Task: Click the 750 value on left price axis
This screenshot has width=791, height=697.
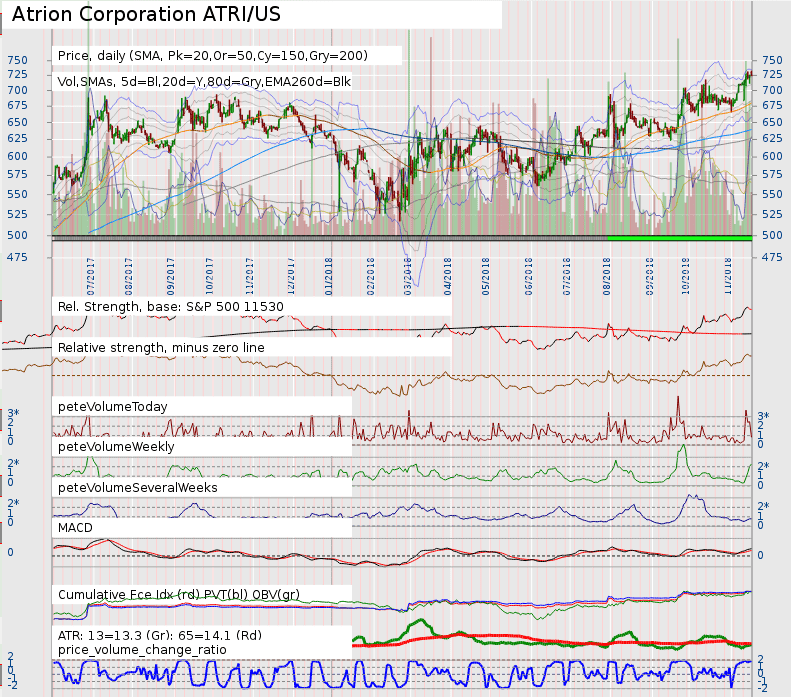Action: [18, 60]
